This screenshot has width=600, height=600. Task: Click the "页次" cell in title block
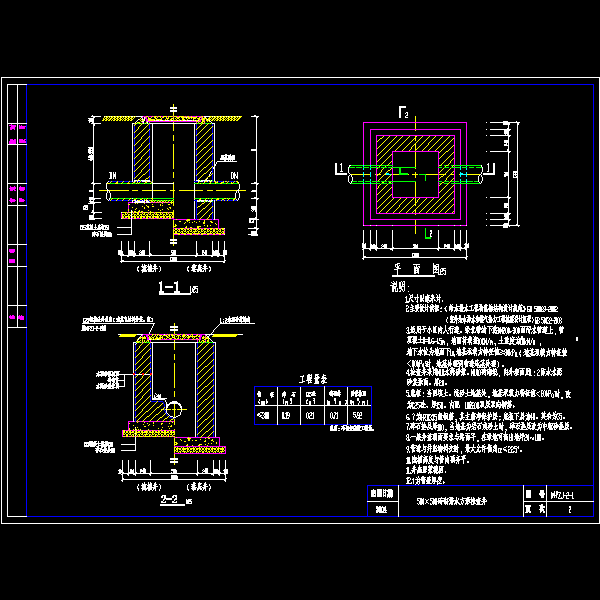tap(535, 509)
